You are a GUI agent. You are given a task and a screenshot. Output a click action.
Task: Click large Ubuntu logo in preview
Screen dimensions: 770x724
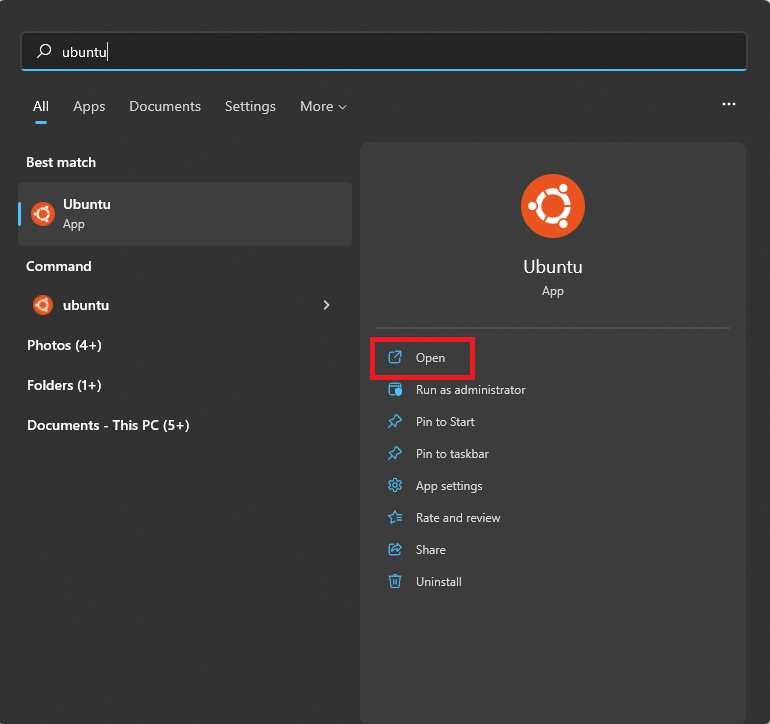click(x=553, y=206)
